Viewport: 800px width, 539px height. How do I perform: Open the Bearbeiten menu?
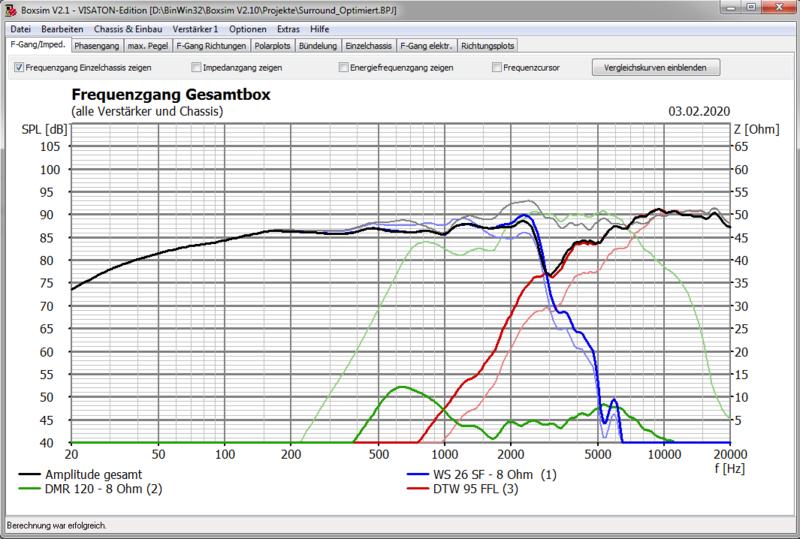tap(62, 29)
